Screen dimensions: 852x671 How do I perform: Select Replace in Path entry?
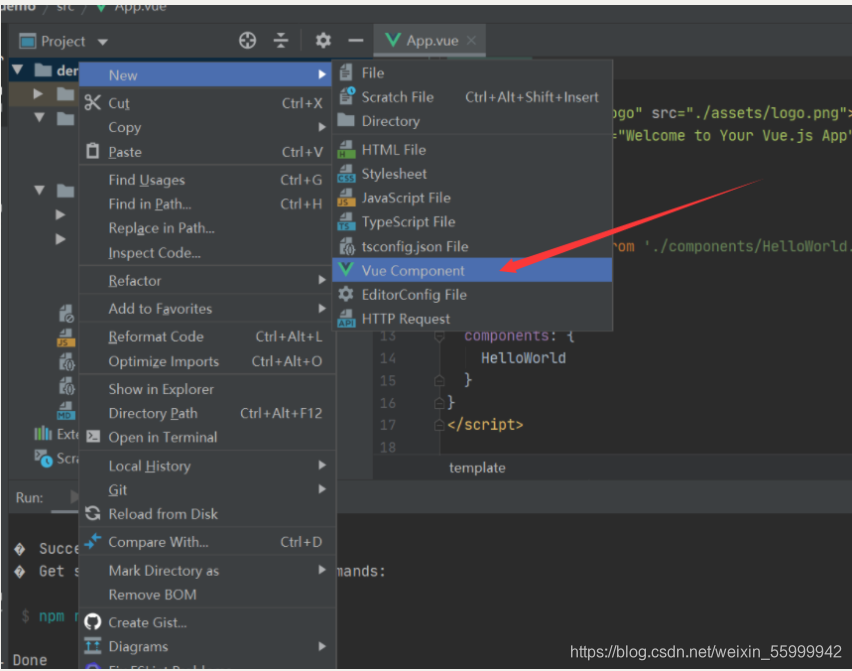[205, 228]
